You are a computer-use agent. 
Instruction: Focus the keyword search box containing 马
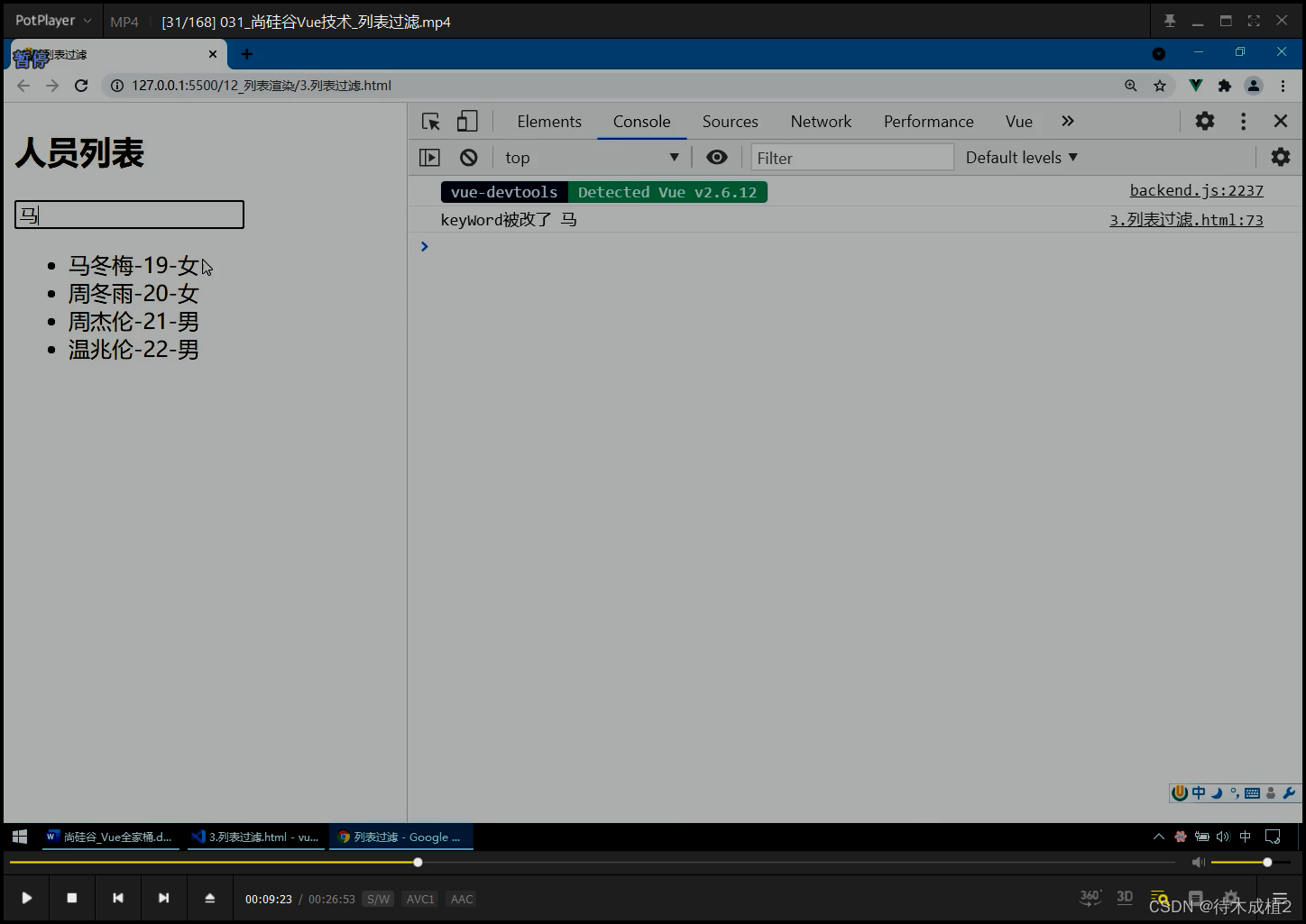pyautogui.click(x=129, y=215)
